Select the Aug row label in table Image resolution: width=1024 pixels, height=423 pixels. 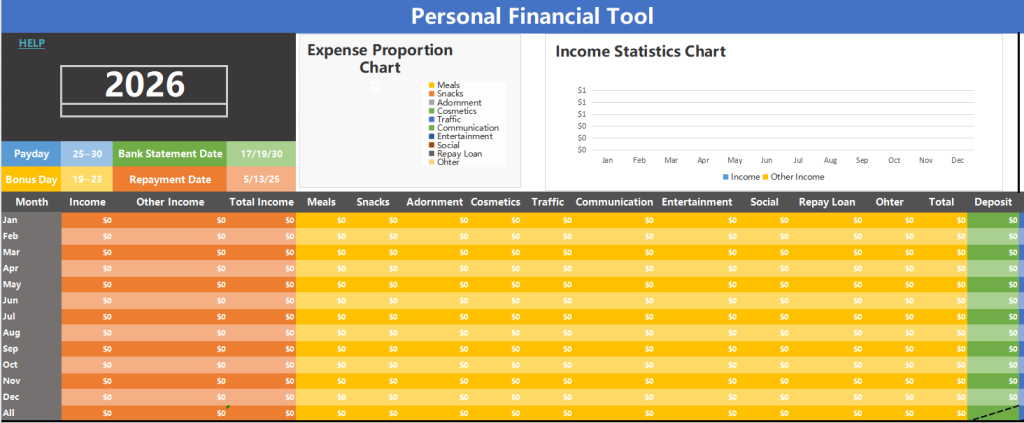click(12, 332)
